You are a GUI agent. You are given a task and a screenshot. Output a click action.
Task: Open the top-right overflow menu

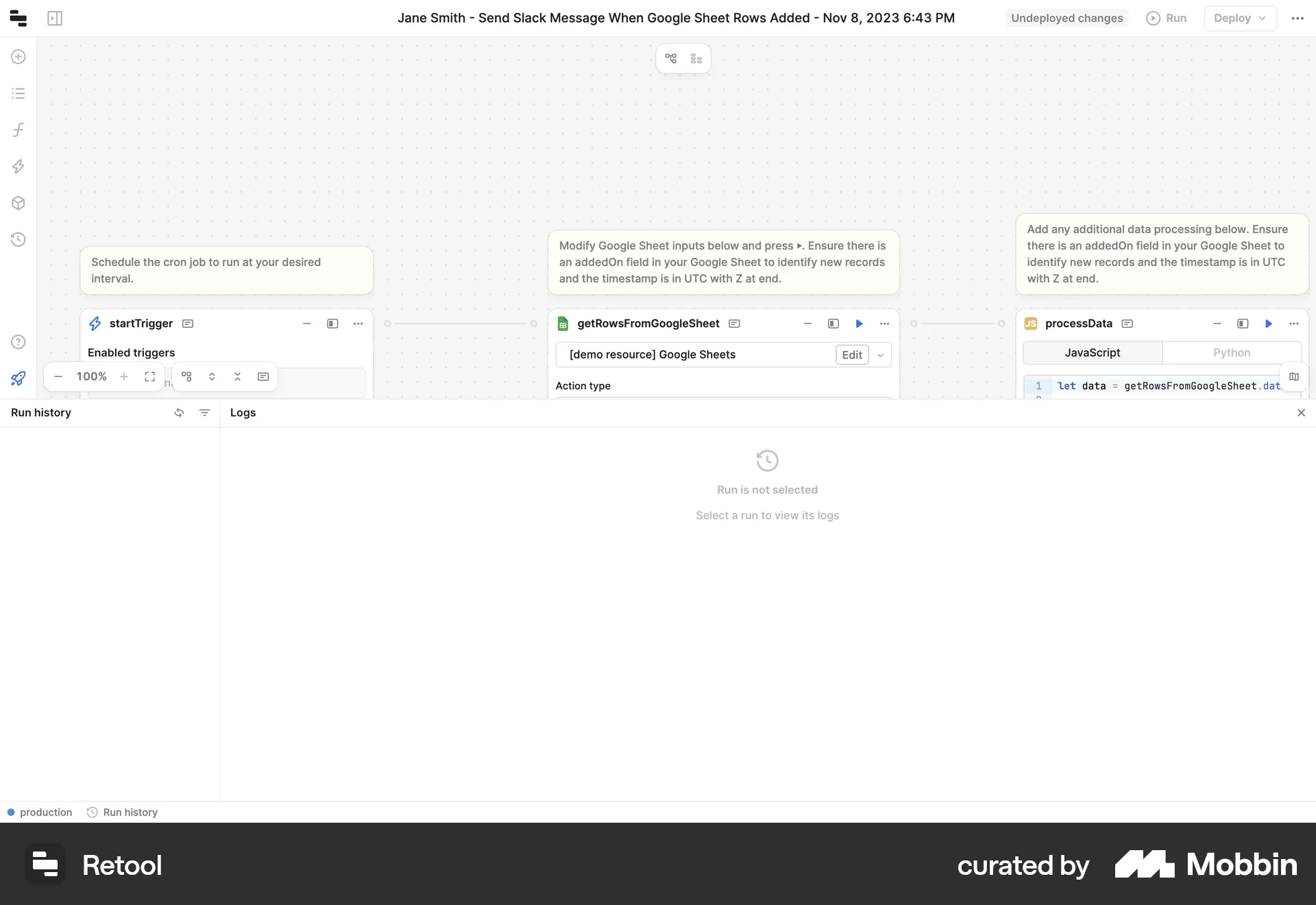[x=1297, y=19]
